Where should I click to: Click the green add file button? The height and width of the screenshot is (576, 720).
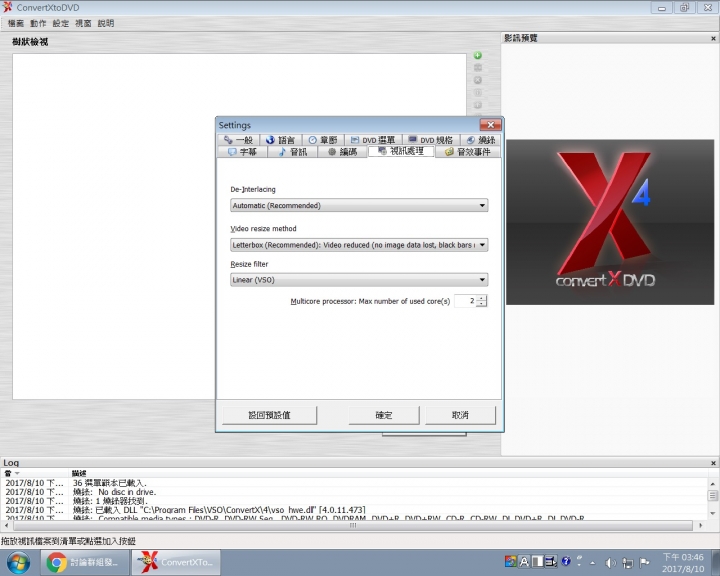[478, 56]
